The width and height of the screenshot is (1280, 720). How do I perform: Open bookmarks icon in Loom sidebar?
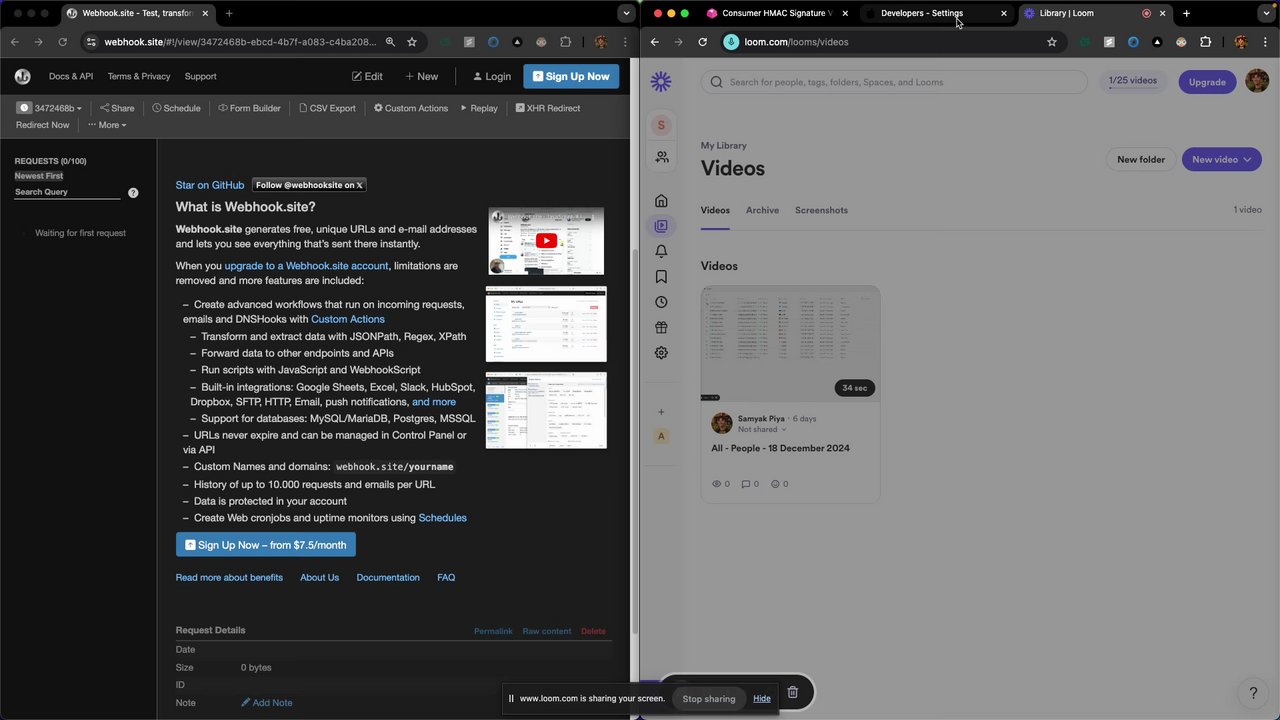(x=661, y=277)
